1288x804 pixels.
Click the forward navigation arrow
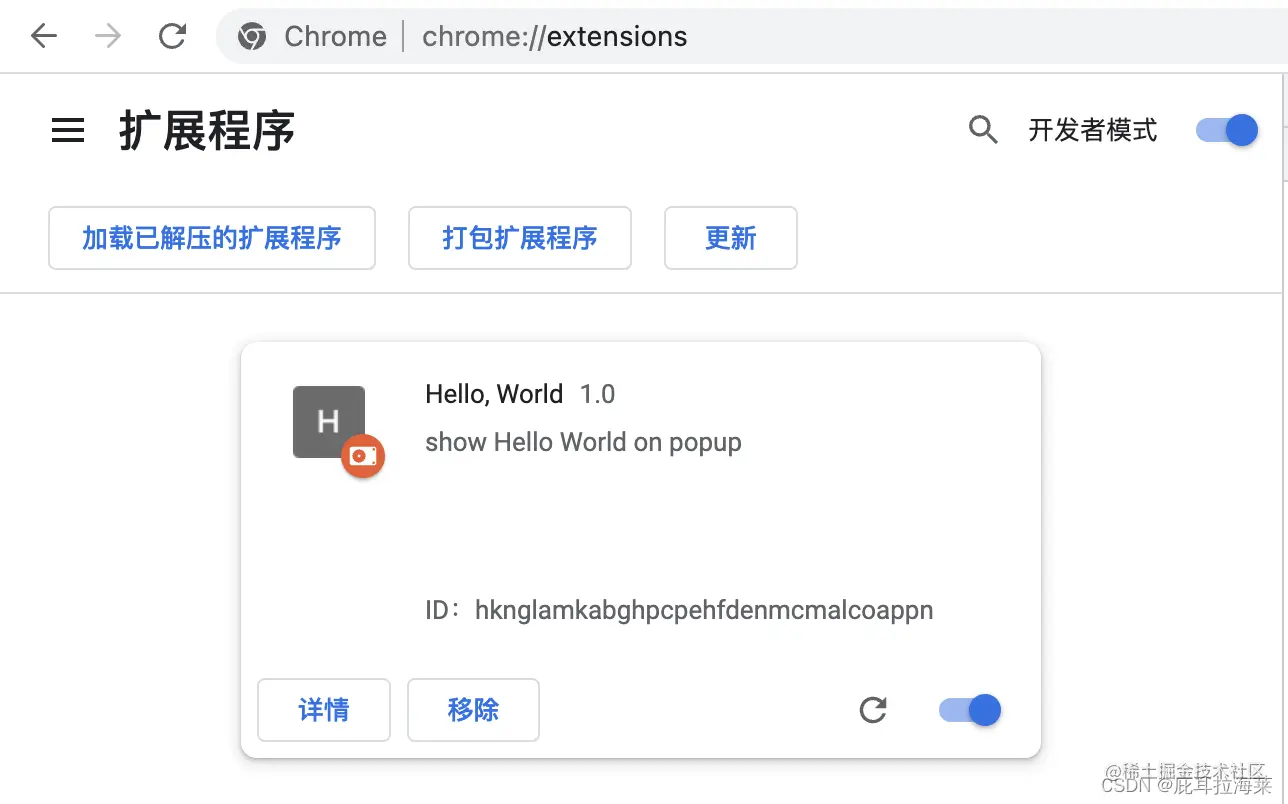pos(107,36)
